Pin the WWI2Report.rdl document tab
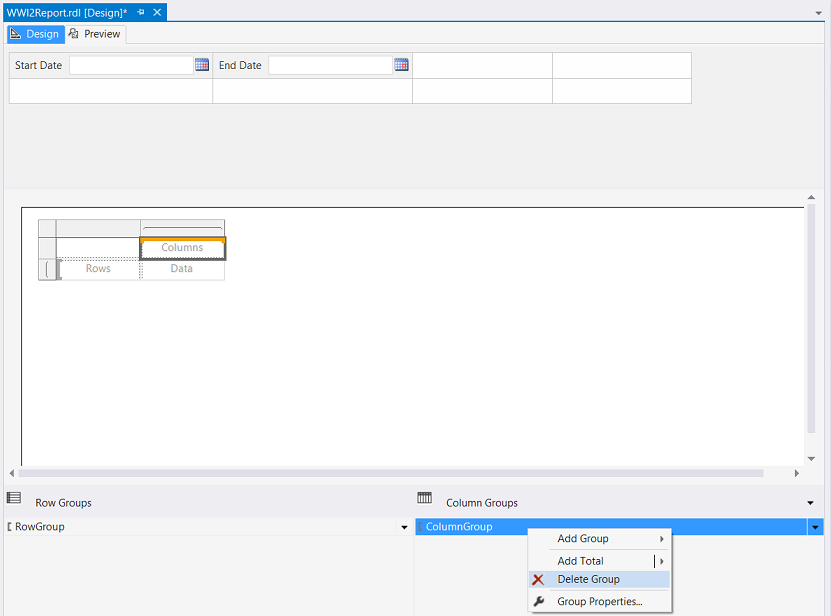 (141, 12)
